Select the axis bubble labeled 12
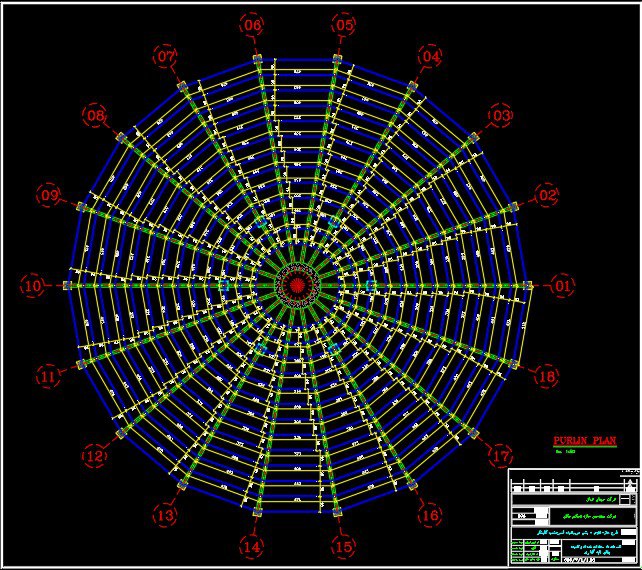Image resolution: width=642 pixels, height=570 pixels. point(95,456)
